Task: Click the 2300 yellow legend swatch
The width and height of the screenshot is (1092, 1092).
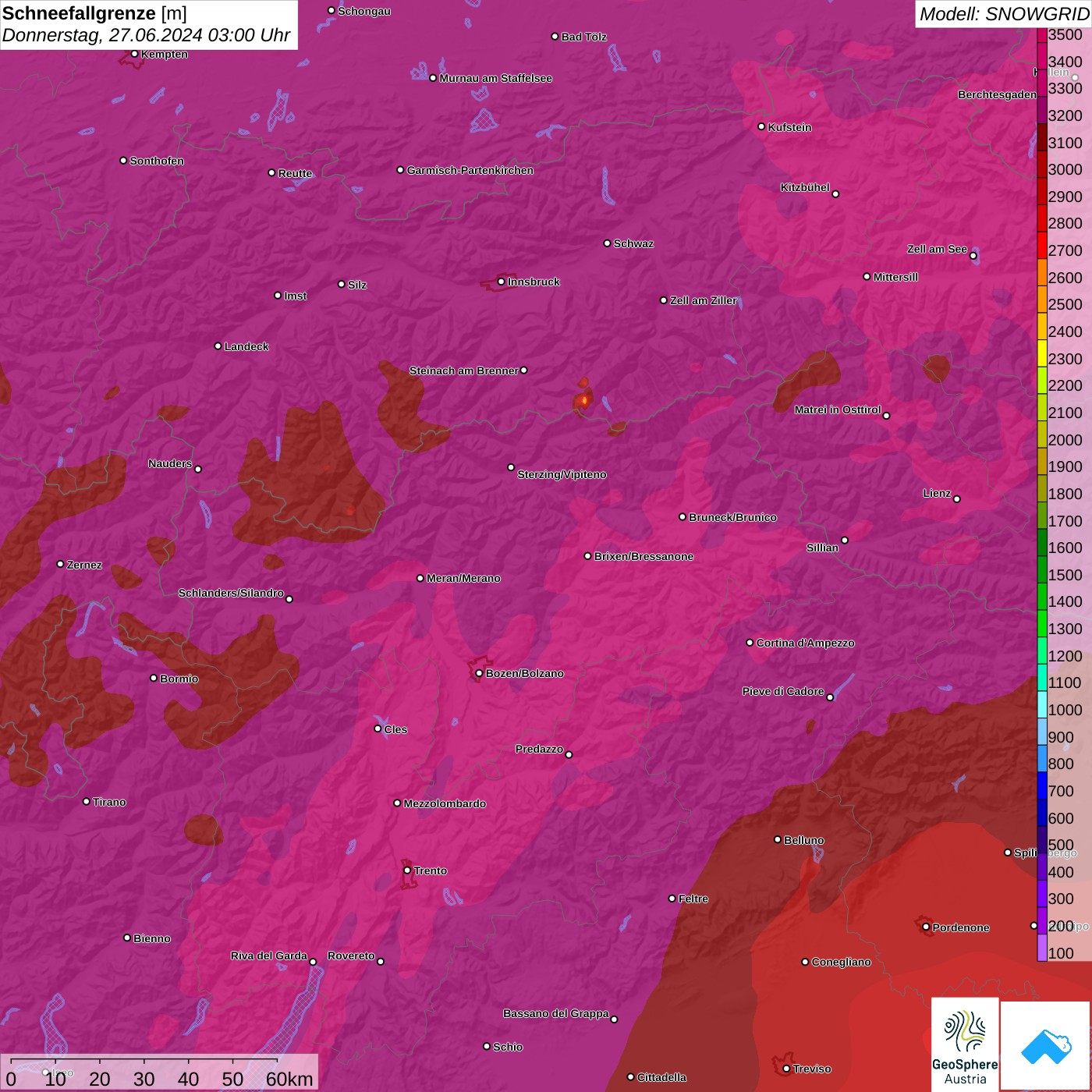Action: coord(1042,353)
